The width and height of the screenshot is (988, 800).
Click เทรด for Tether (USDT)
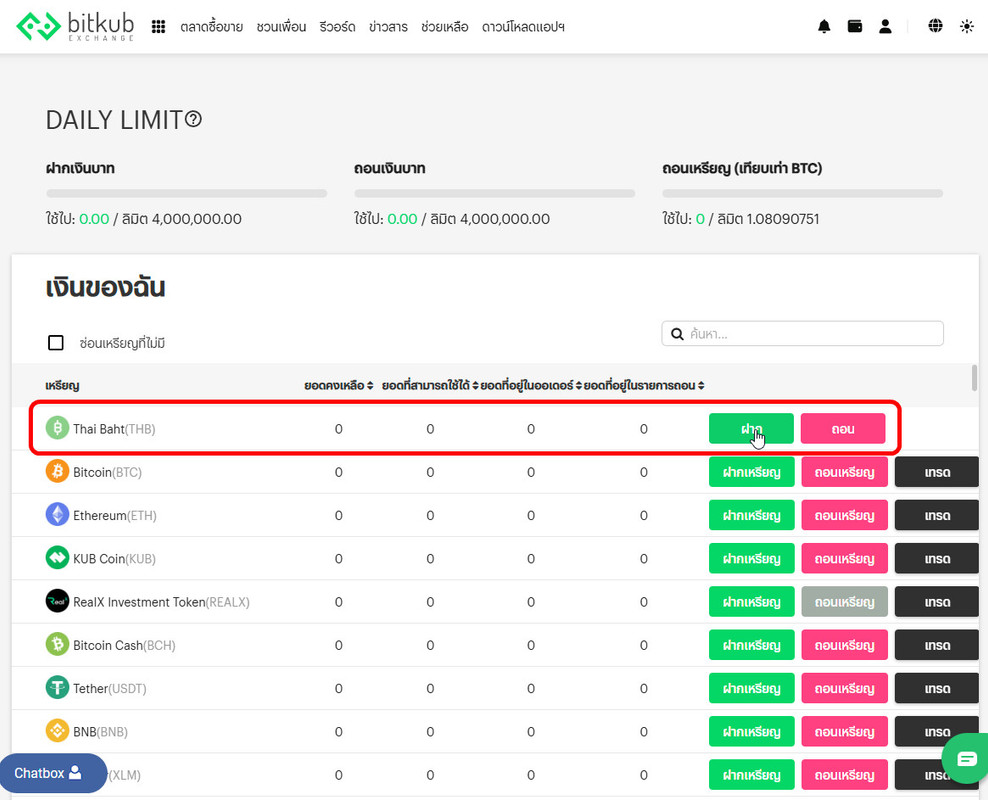(x=937, y=688)
